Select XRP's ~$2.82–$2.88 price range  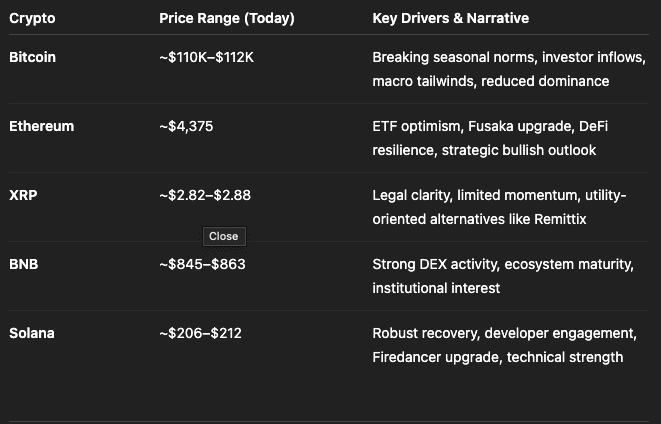(x=205, y=195)
